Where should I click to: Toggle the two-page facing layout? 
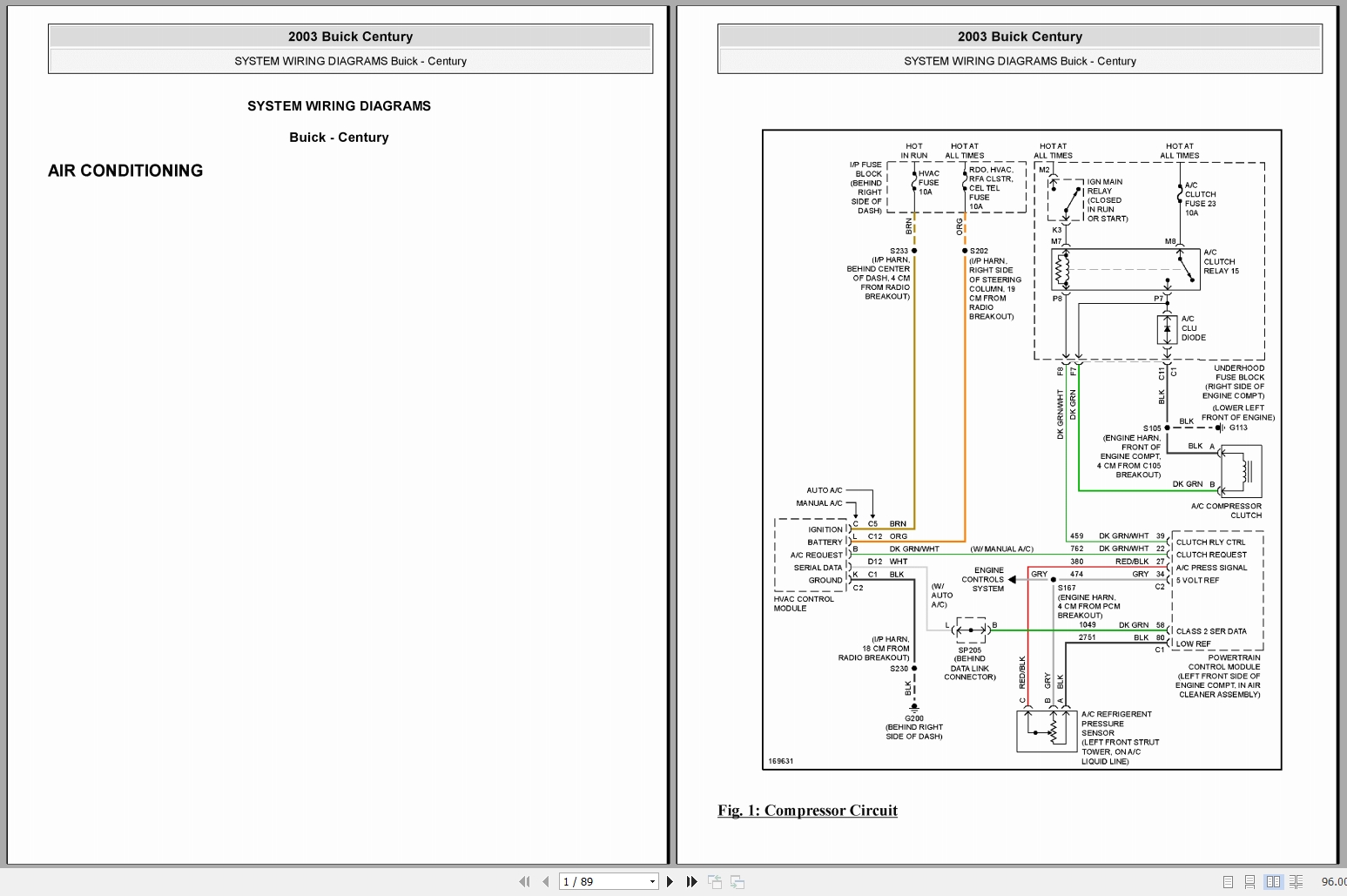pyautogui.click(x=1273, y=881)
